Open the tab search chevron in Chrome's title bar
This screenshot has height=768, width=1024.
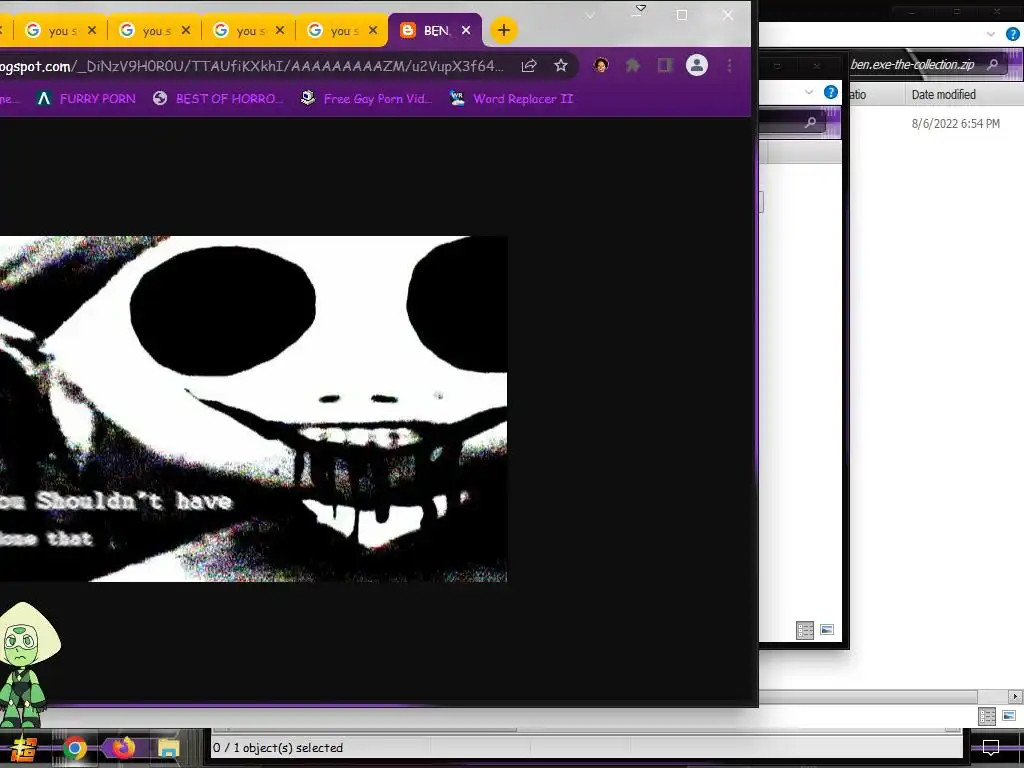590,15
